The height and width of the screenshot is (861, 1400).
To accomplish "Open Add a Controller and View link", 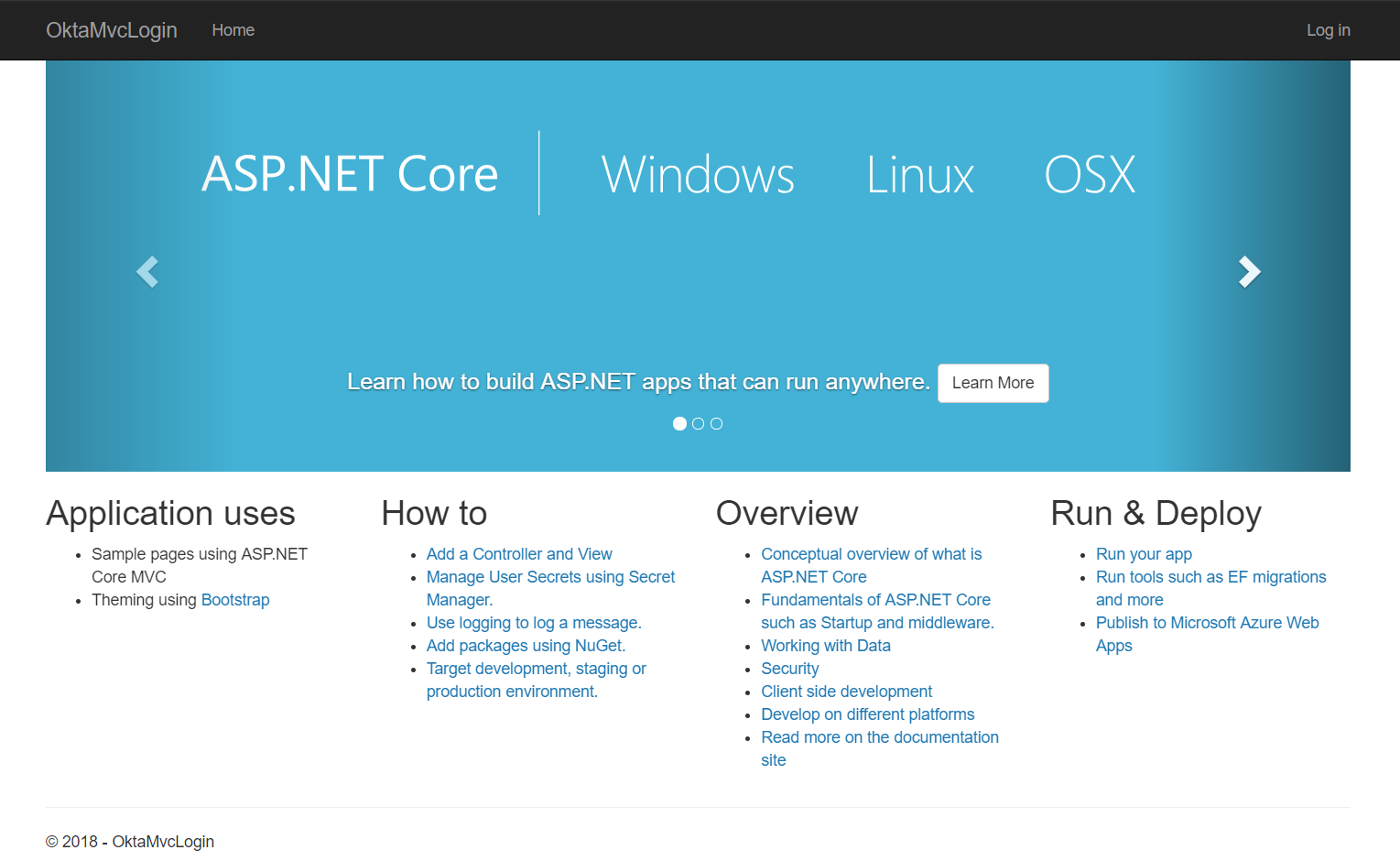I will (519, 554).
